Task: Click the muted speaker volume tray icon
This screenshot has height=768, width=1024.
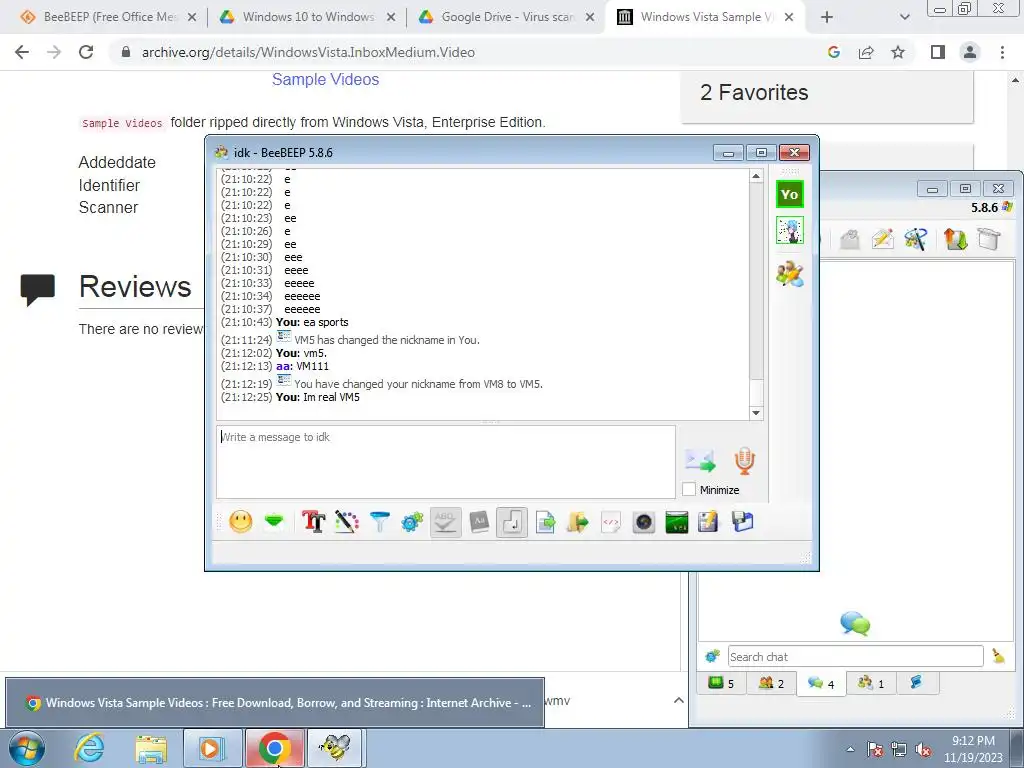Action: 923,750
